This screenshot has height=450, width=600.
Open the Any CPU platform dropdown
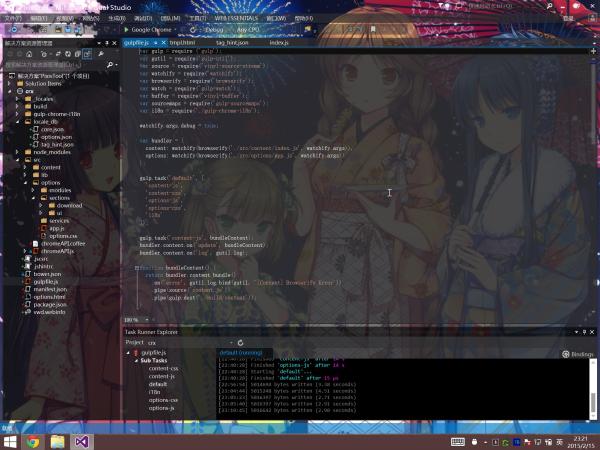(251, 29)
